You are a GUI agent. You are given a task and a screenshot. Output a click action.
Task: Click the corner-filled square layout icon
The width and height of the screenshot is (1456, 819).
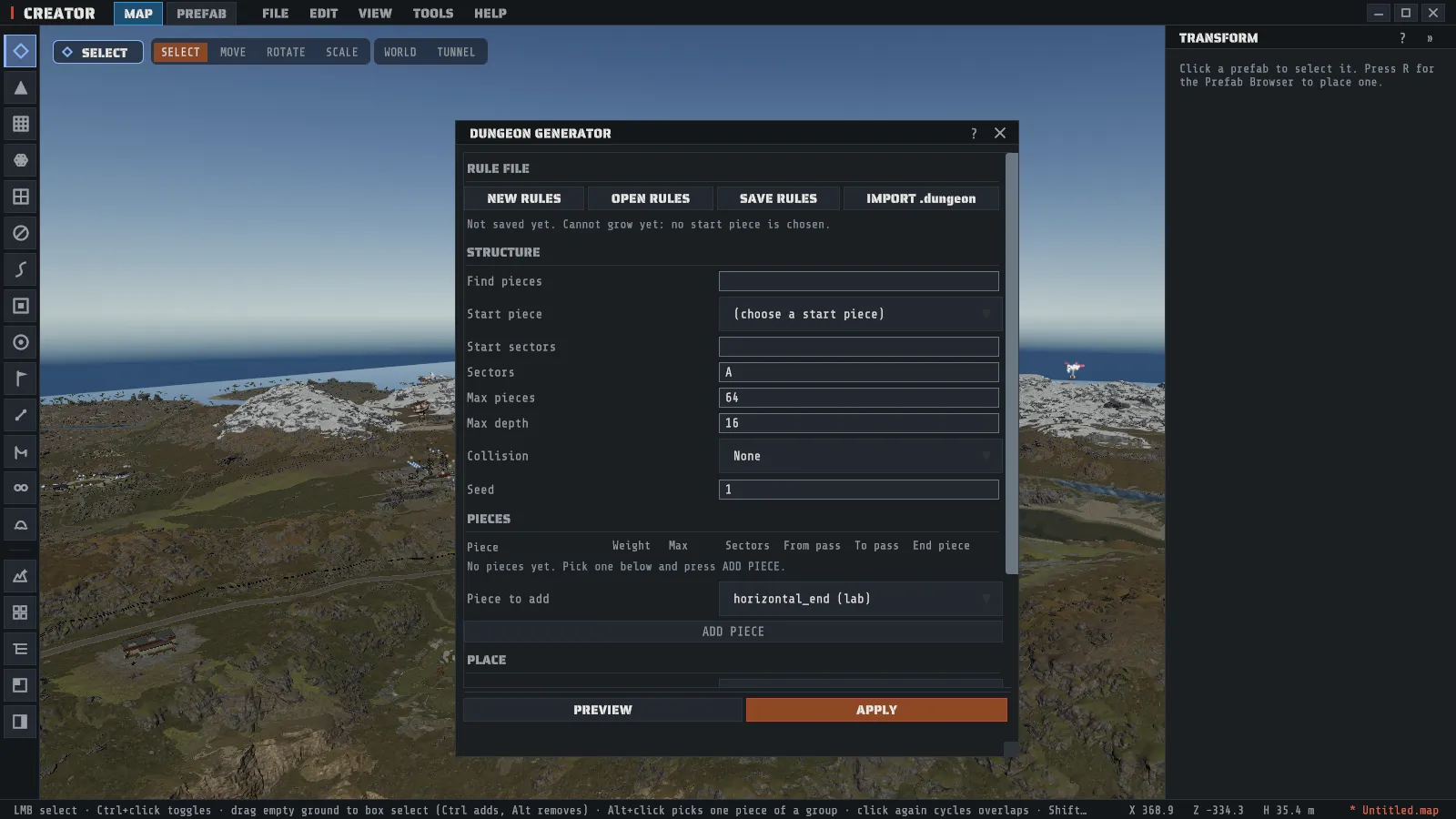click(20, 685)
